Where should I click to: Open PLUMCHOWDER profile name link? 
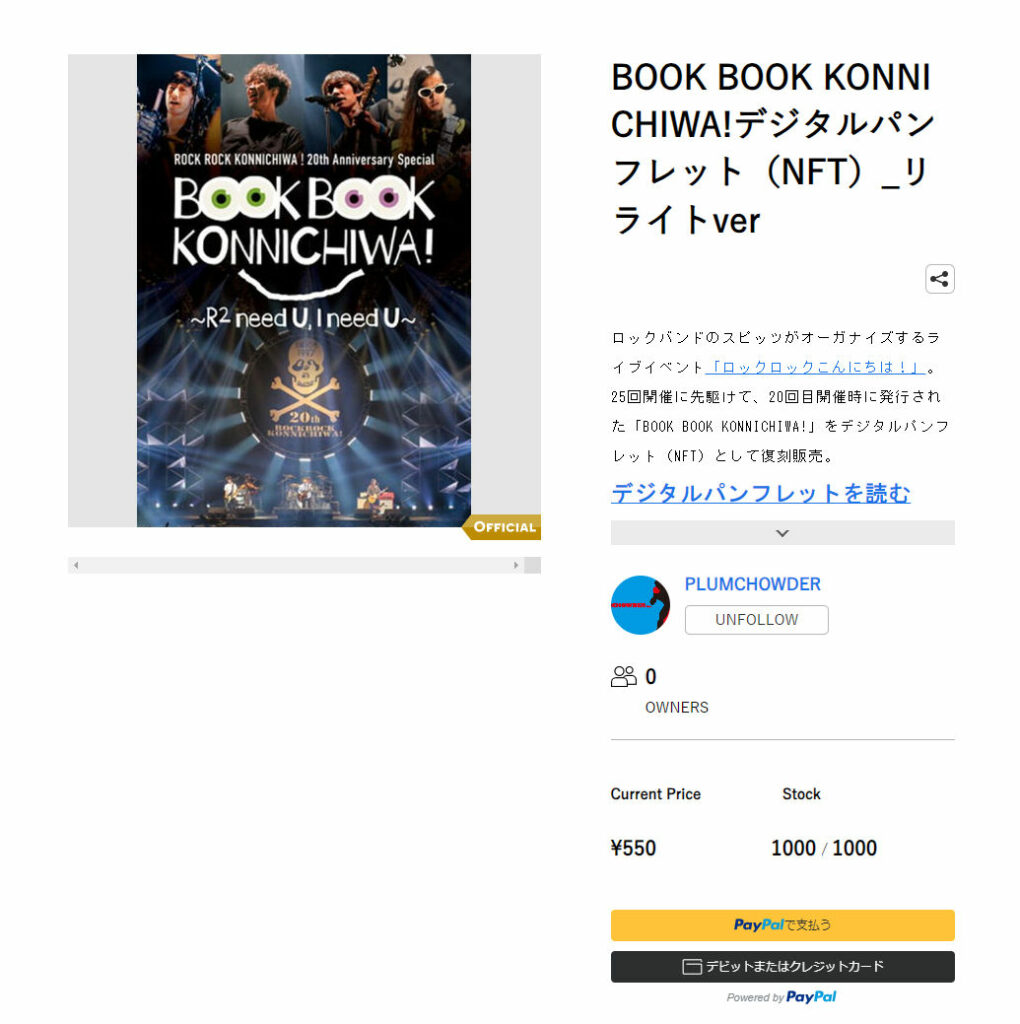pos(752,584)
